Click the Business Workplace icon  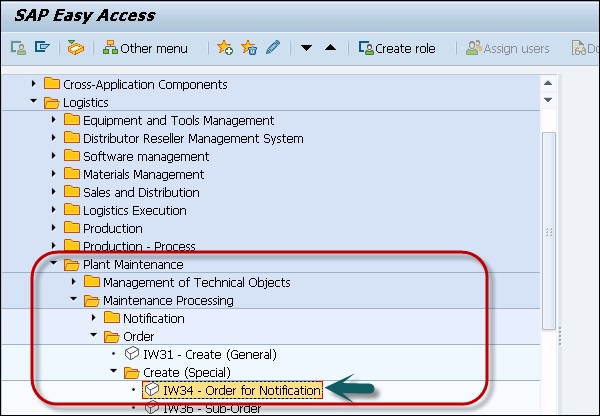75,48
